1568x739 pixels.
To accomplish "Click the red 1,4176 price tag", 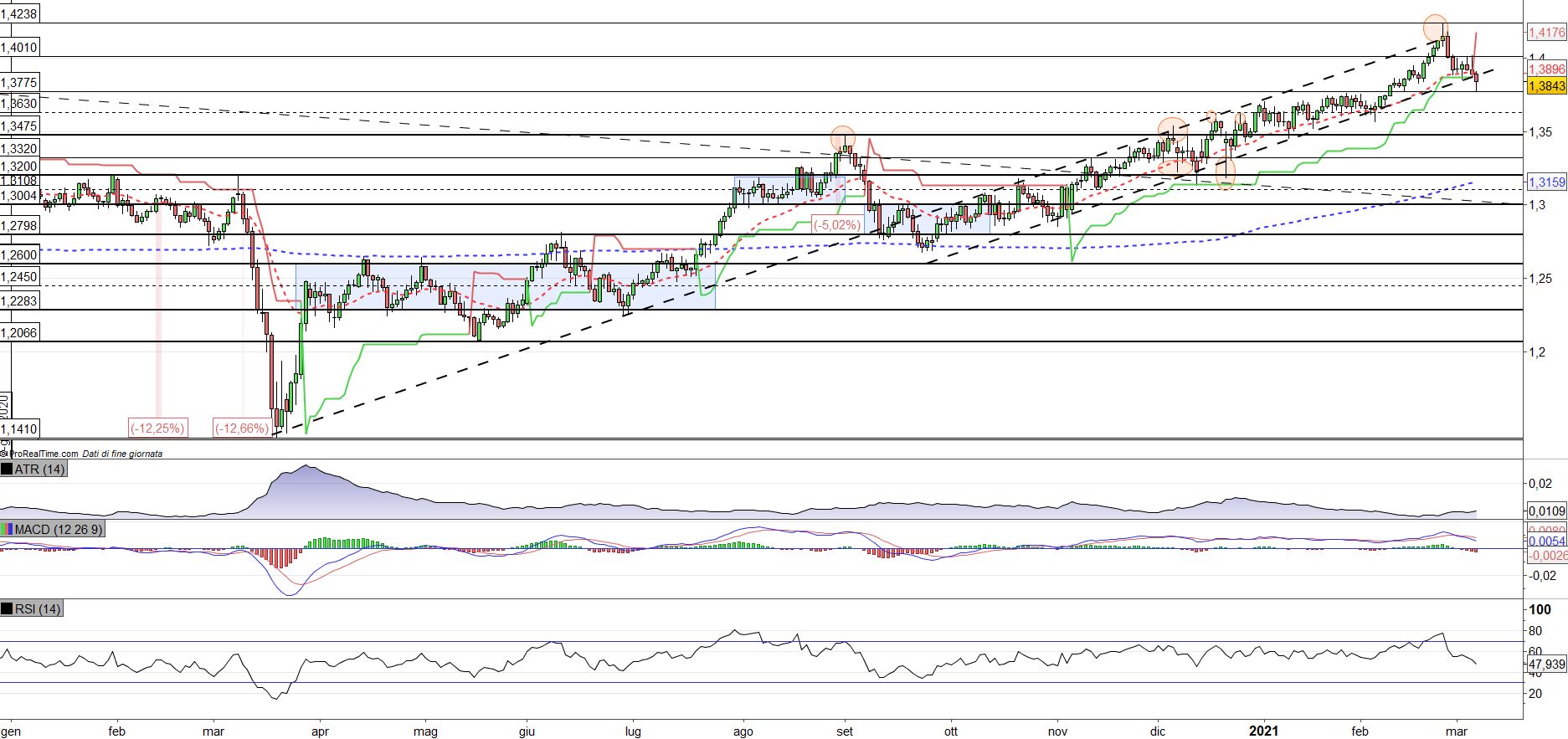I will tap(1545, 33).
